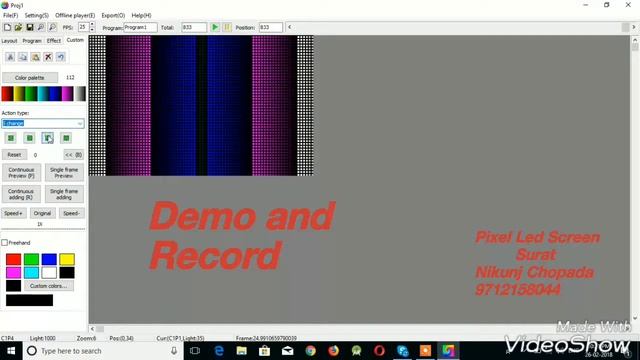The height and width of the screenshot is (360, 640).
Task: Click the paste icon in Custom tab
Action: (36, 57)
